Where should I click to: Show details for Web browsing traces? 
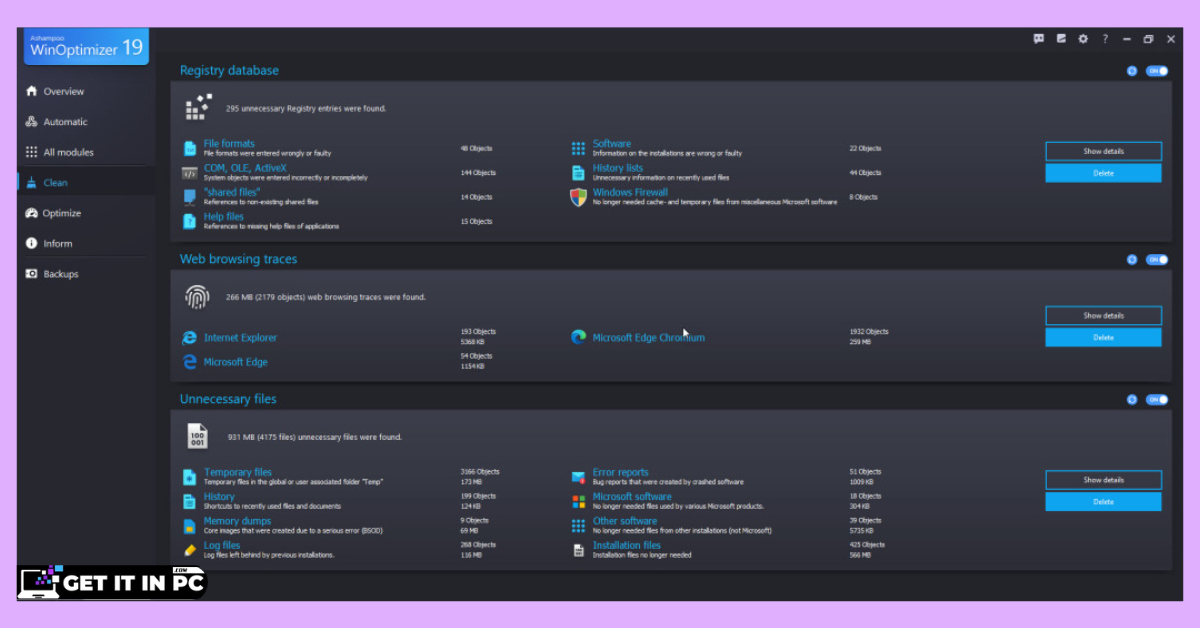point(1103,315)
